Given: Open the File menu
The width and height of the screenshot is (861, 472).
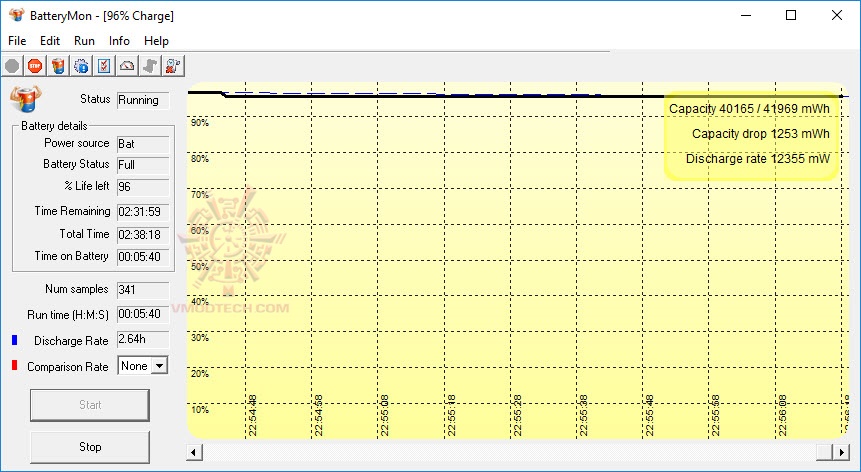Looking at the screenshot, I should [x=17, y=41].
